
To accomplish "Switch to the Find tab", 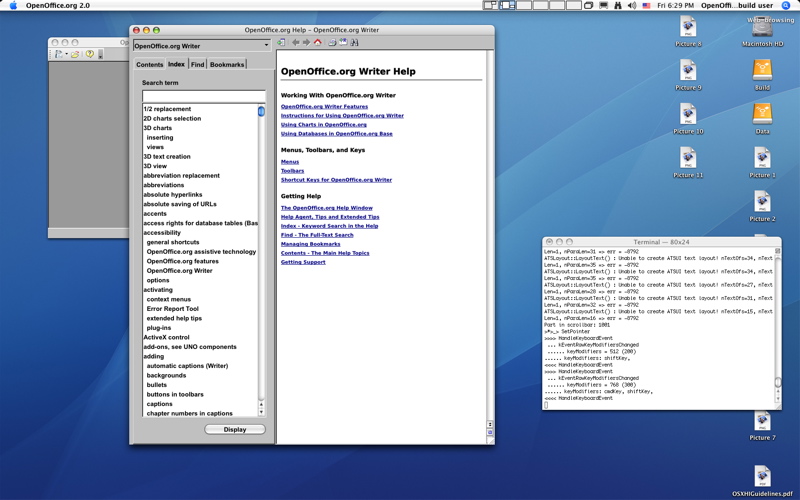I will (197, 64).
